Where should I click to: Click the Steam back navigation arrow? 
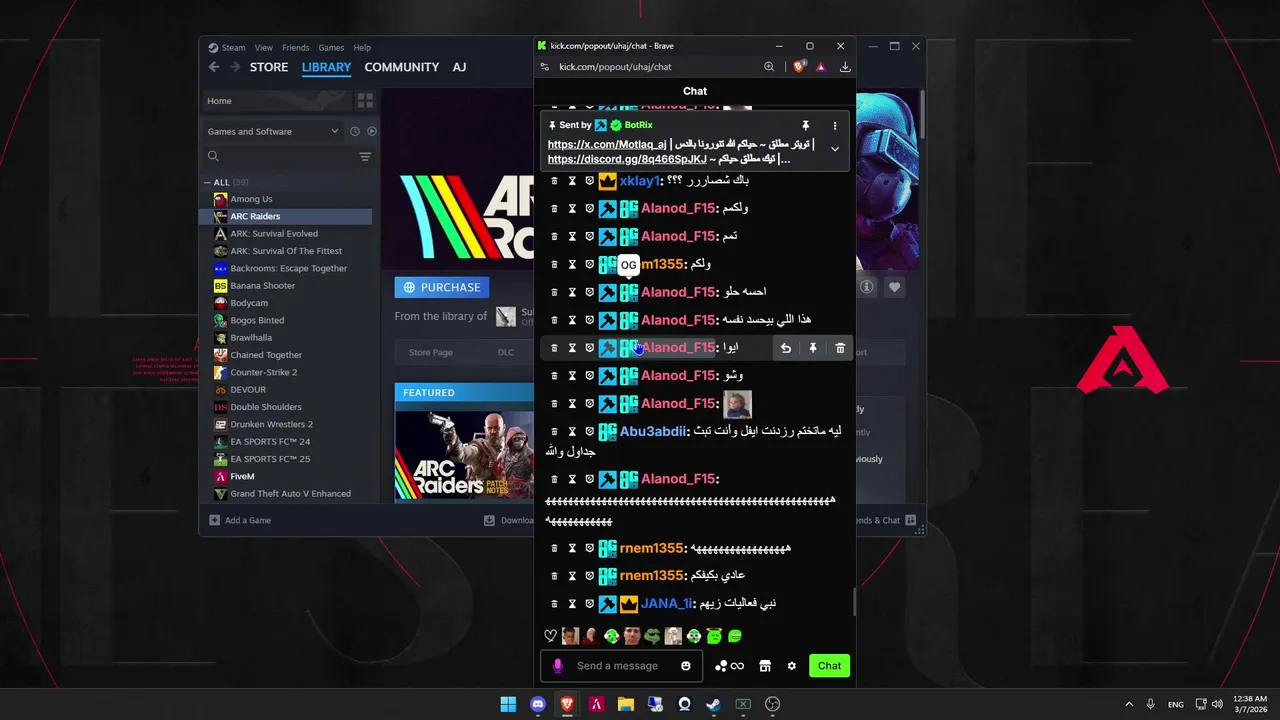[214, 67]
